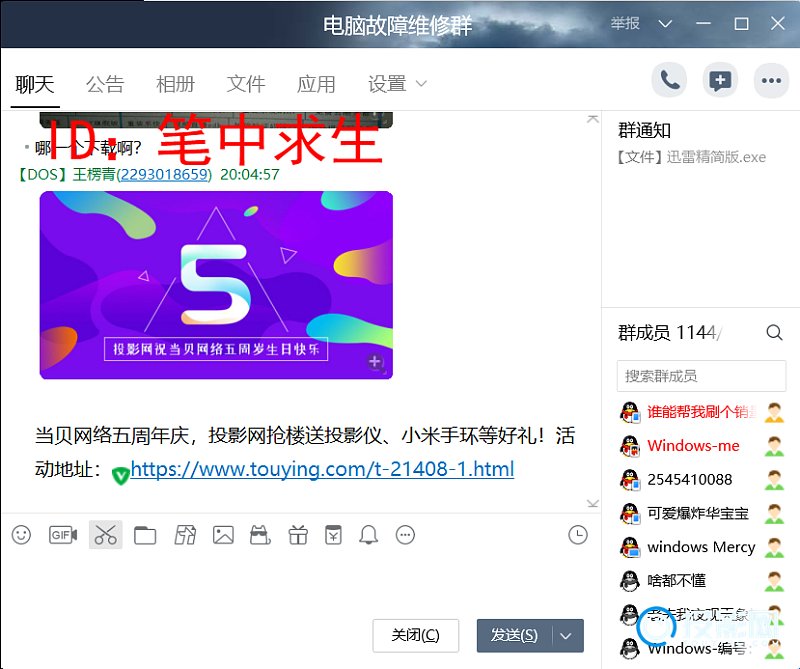
Task: Select member Windows-me name
Action: 693,446
